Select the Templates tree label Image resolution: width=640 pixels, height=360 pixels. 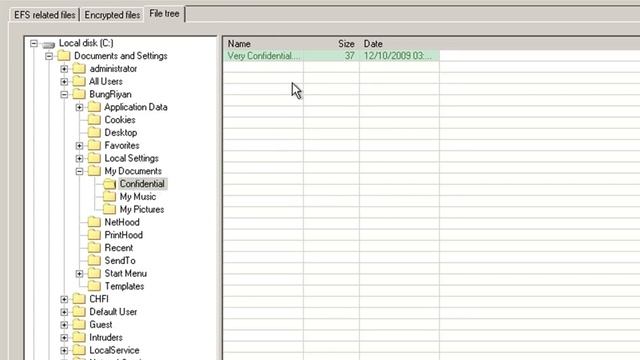tap(124, 287)
